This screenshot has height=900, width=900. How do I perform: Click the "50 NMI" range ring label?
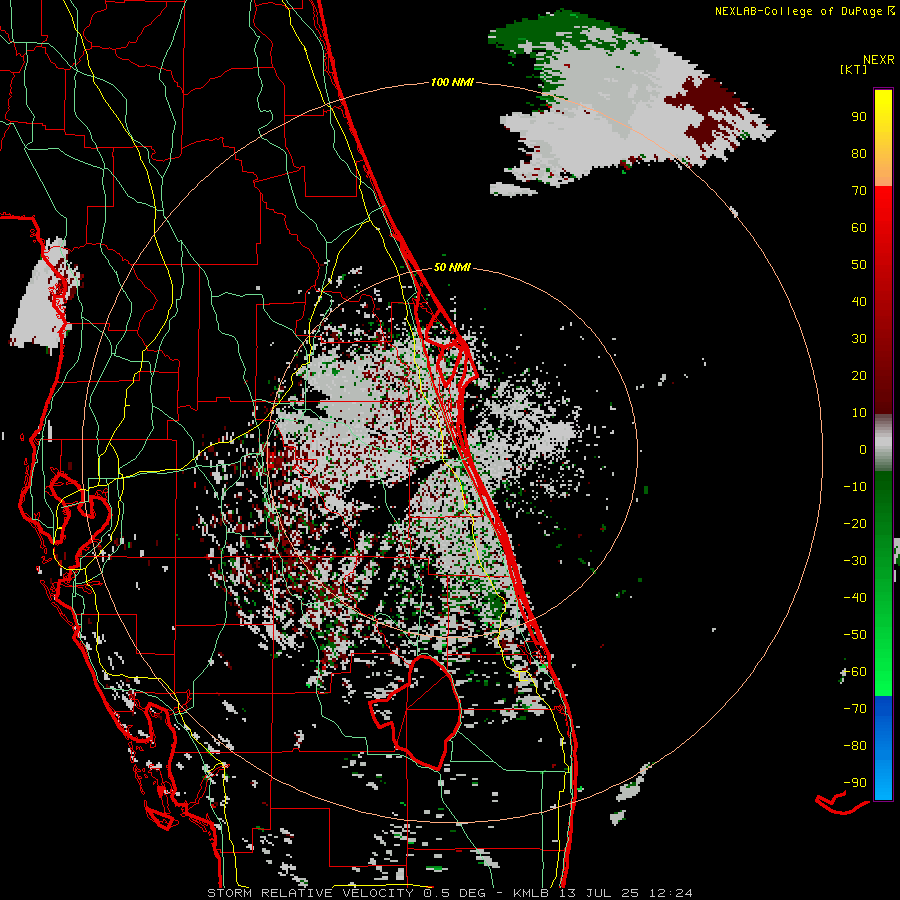tap(452, 267)
